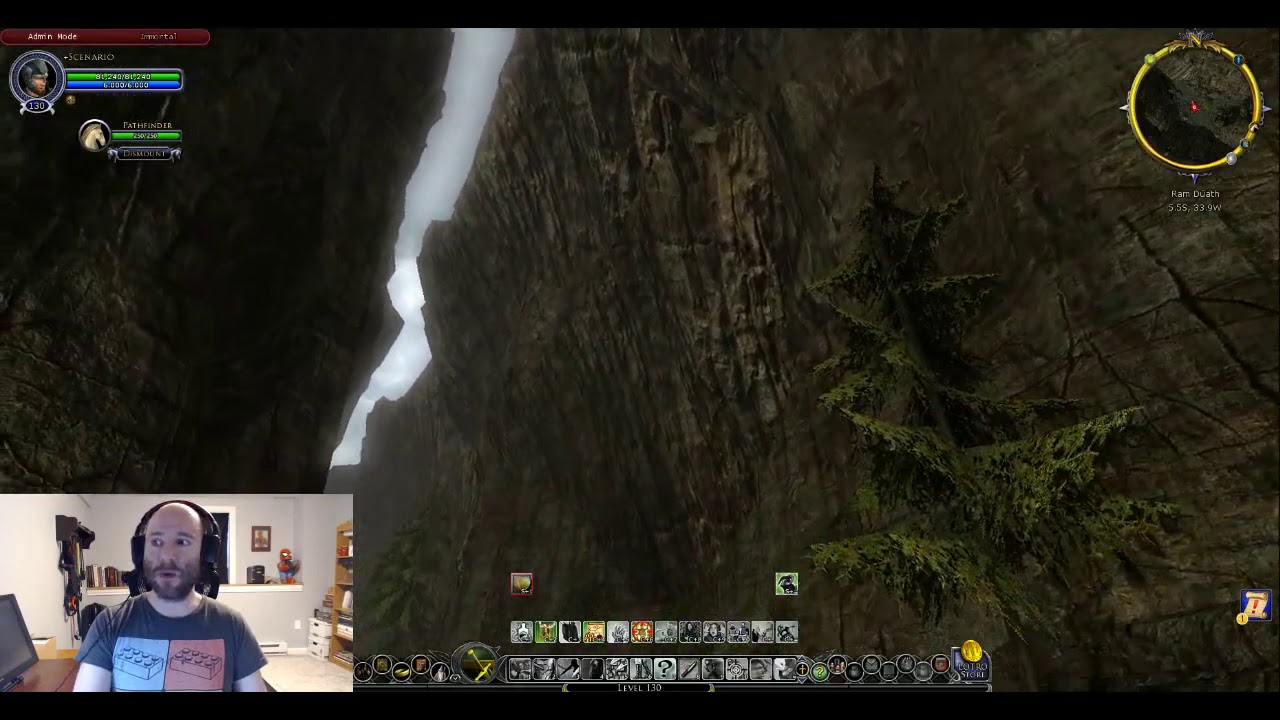The height and width of the screenshot is (720, 1280).
Task: Click the green orb on the minimap ring
Action: tap(1150, 60)
